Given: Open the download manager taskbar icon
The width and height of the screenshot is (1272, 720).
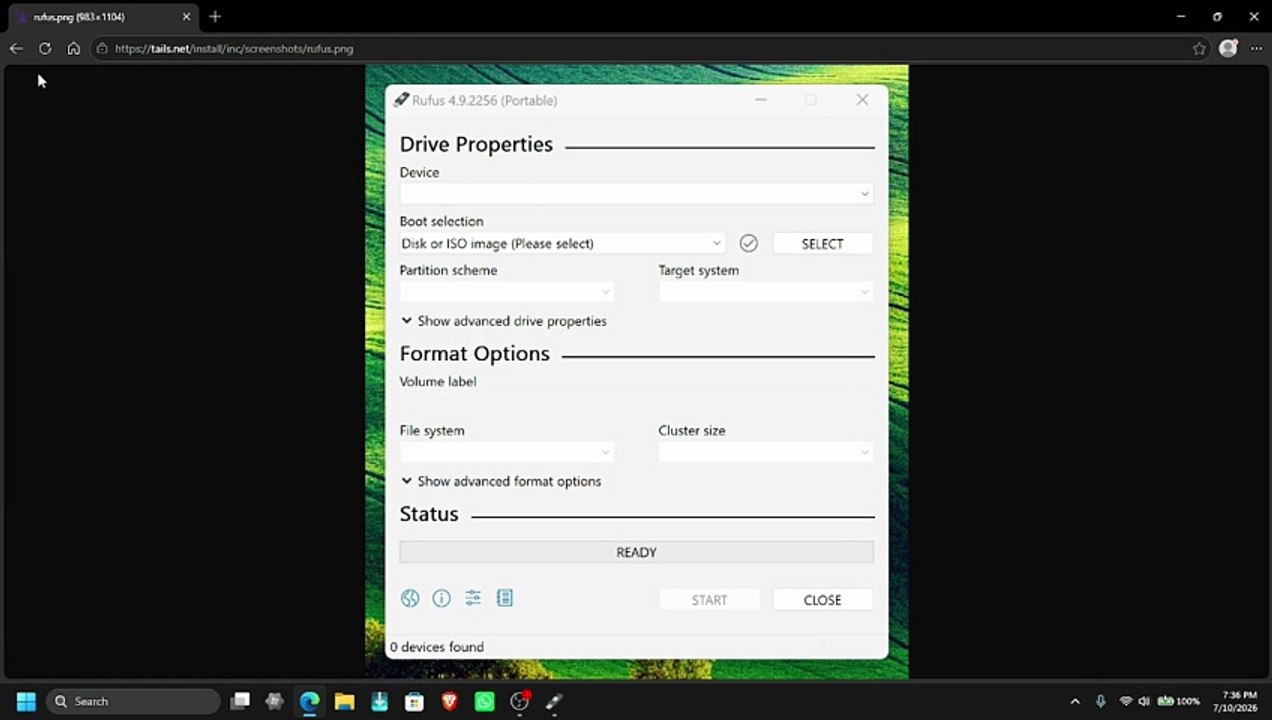Looking at the screenshot, I should (379, 701).
